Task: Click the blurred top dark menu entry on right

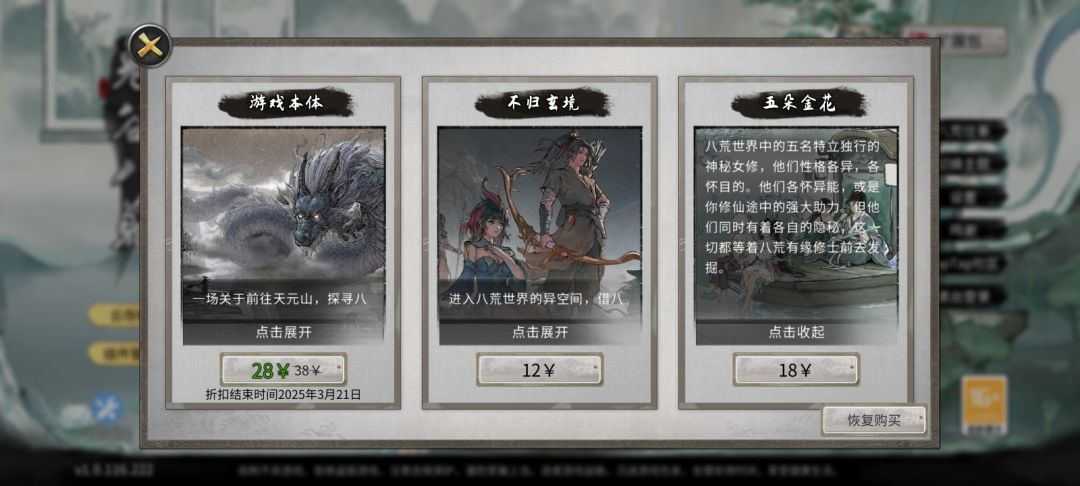Action: coord(971,129)
